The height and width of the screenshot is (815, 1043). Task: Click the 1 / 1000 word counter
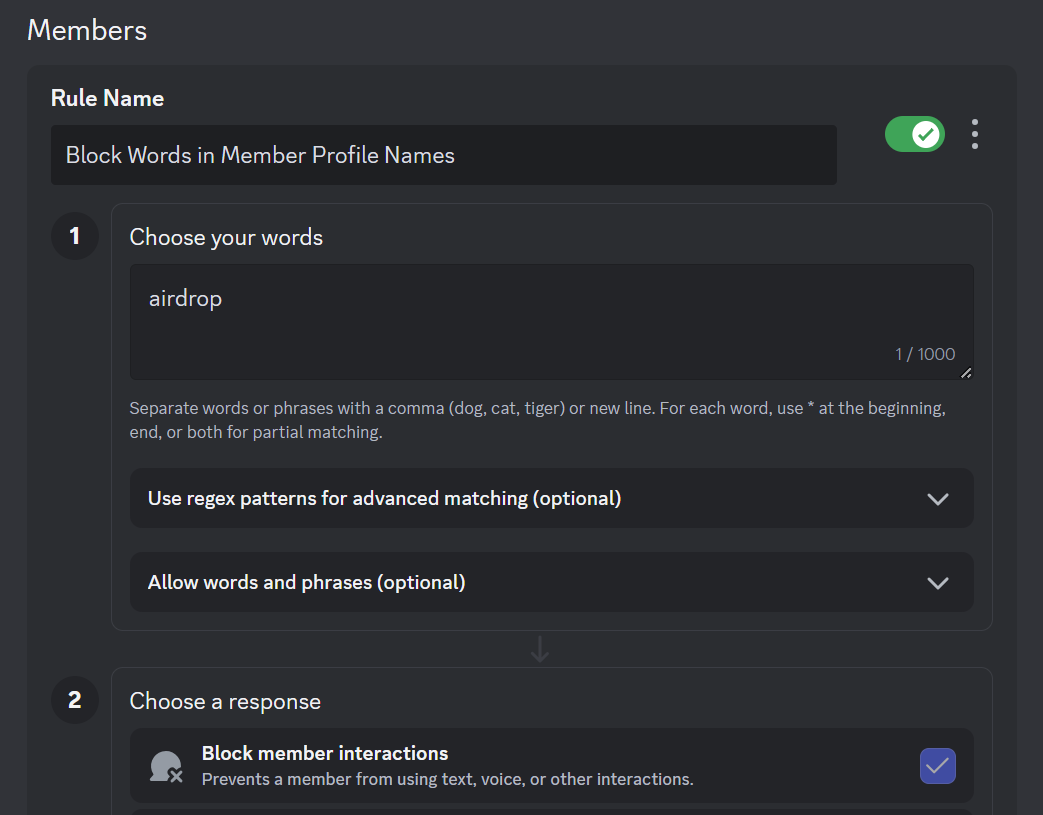tap(925, 354)
